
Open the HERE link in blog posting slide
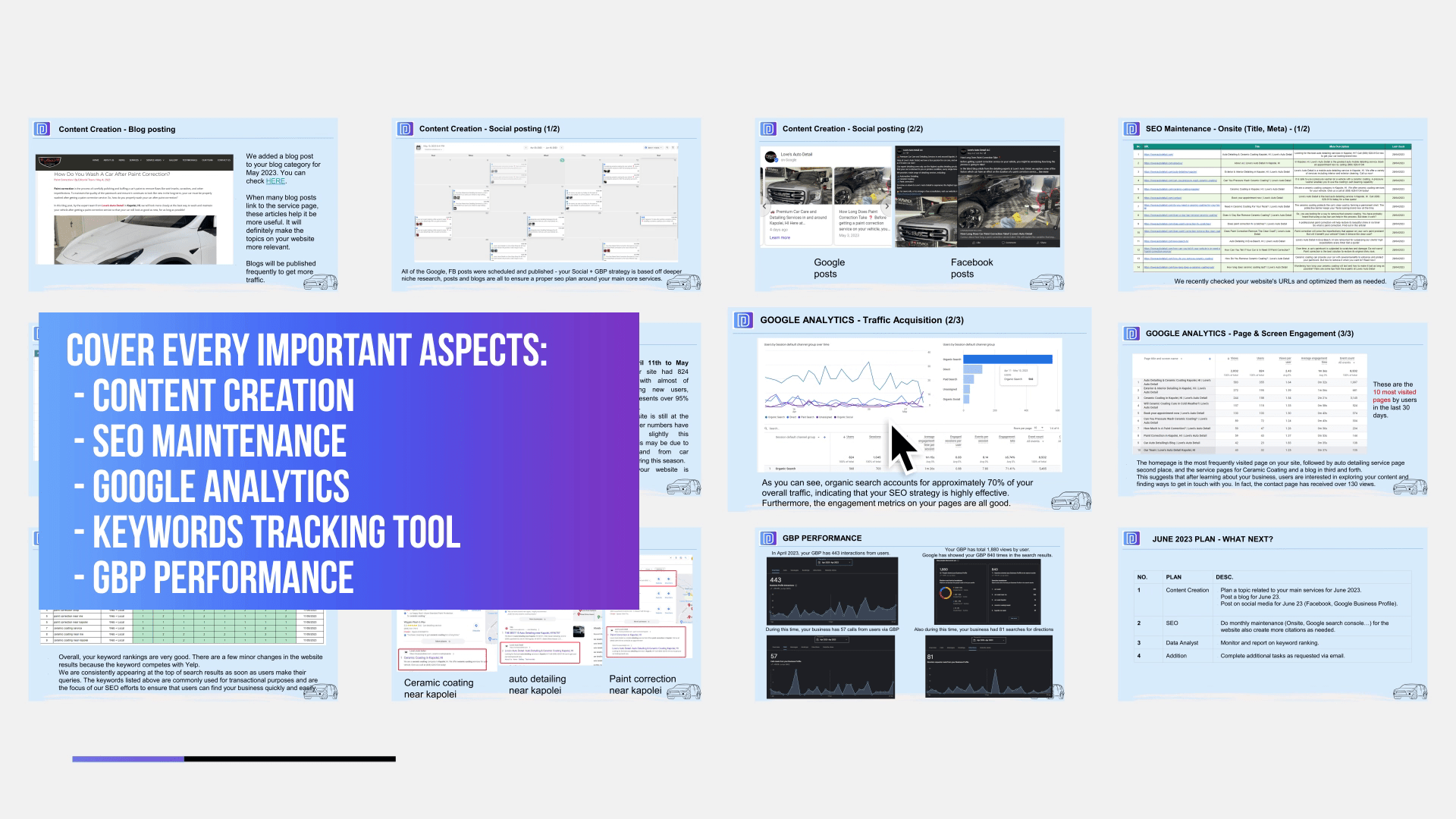[275, 181]
